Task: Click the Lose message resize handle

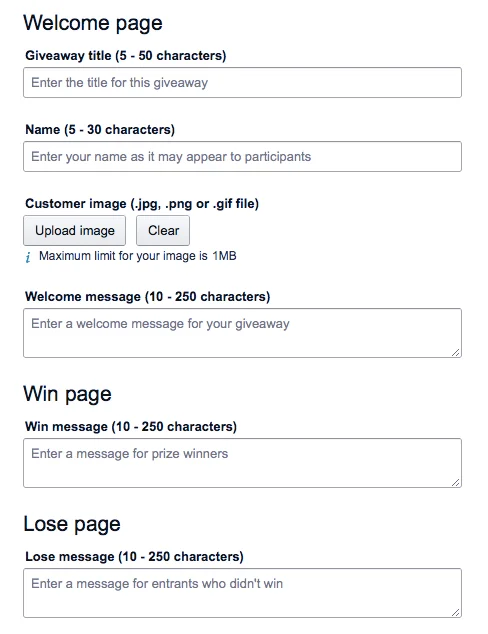Action: [x=456, y=613]
